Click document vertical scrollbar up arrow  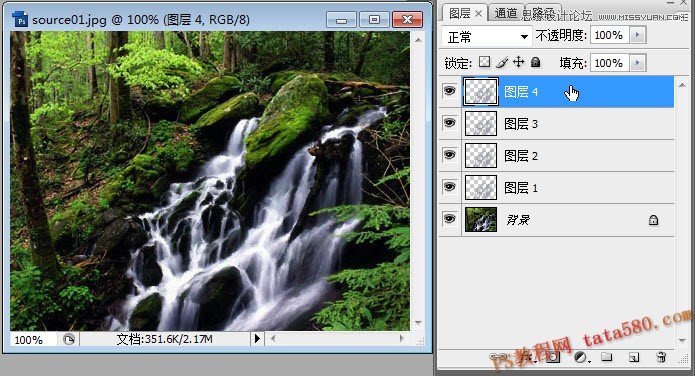[418, 40]
